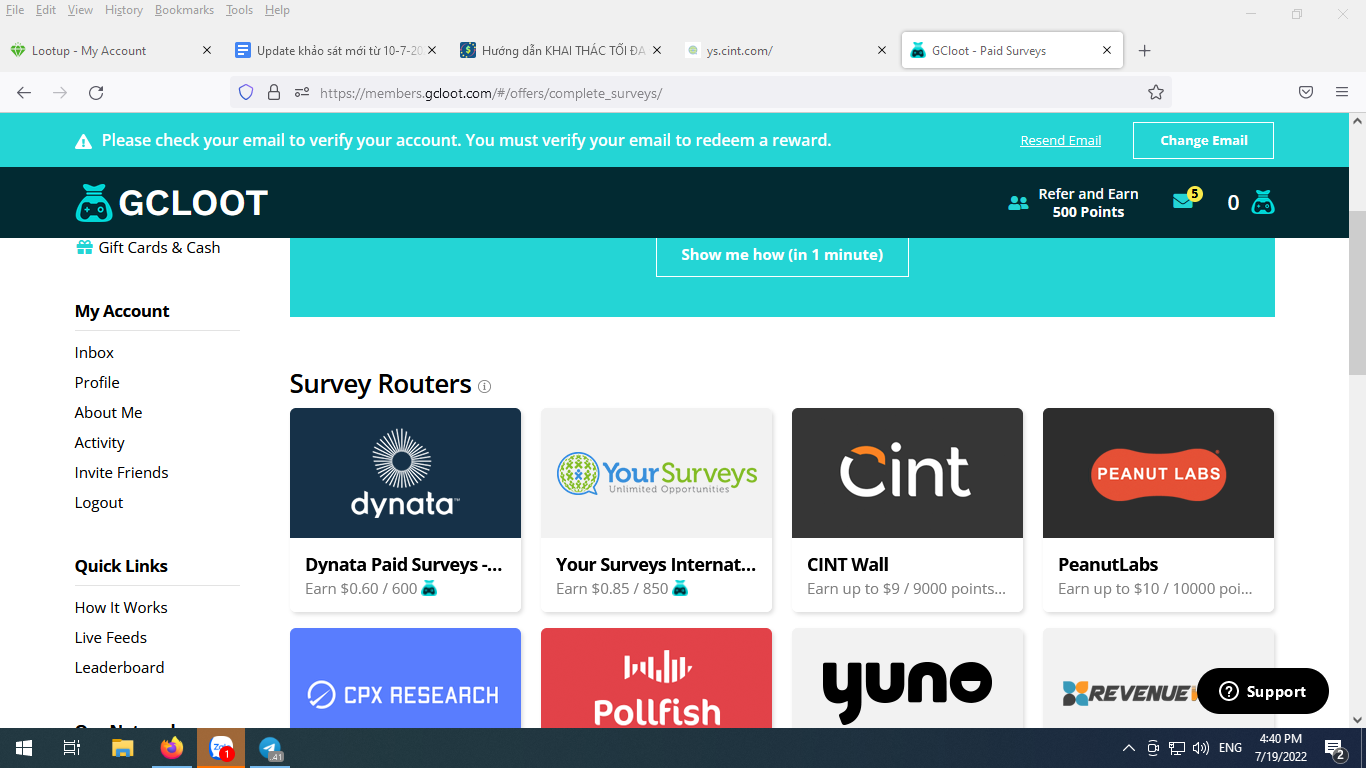Close the ys.cint.com tab

(882, 51)
